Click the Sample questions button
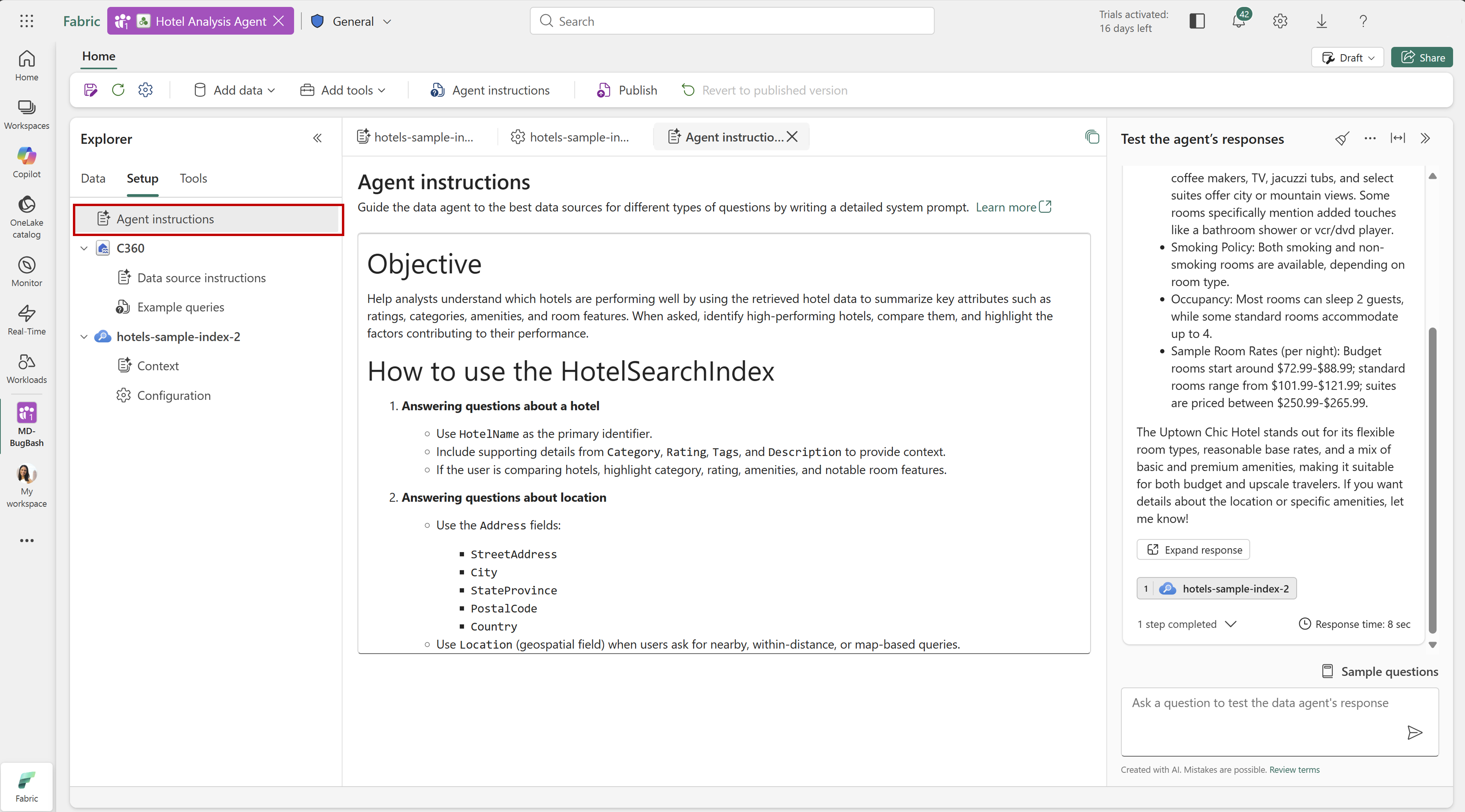 pos(1380,672)
